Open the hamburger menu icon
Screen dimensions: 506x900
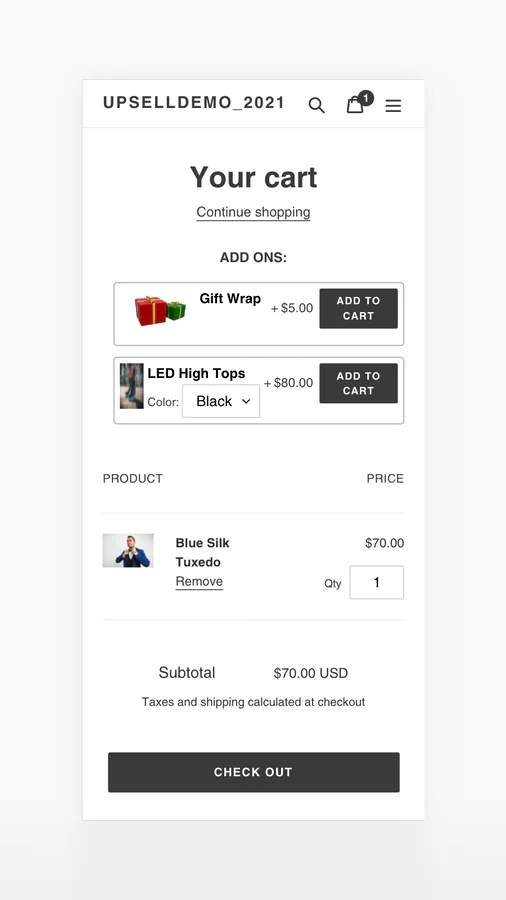tap(393, 106)
